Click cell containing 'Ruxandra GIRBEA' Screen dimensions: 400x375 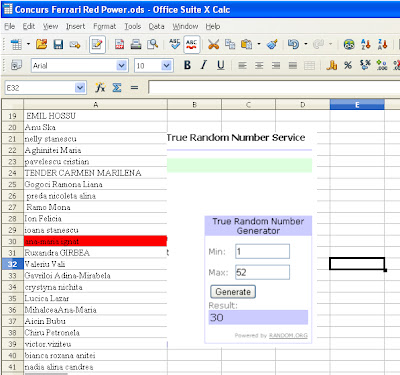pos(95,253)
